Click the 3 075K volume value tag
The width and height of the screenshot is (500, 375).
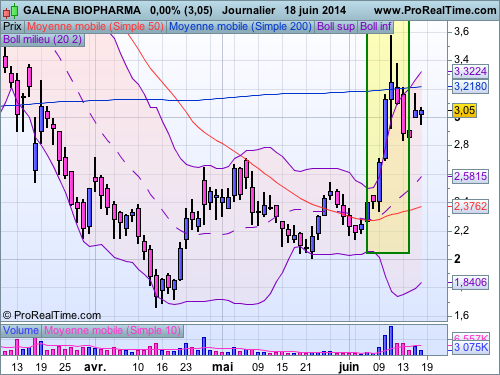click(470, 347)
